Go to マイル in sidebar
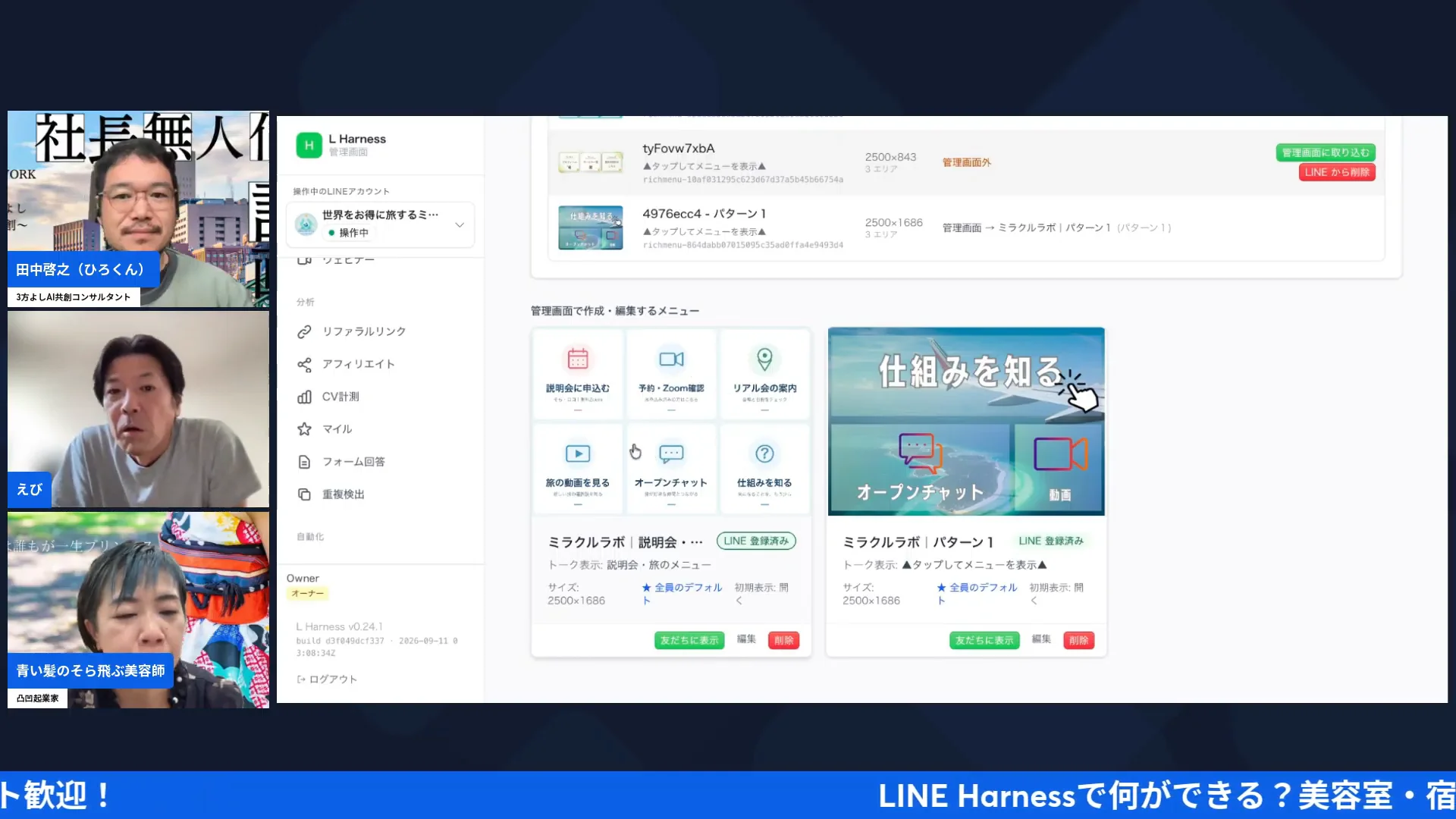Screen dimensions: 1456x819 pos(337,429)
